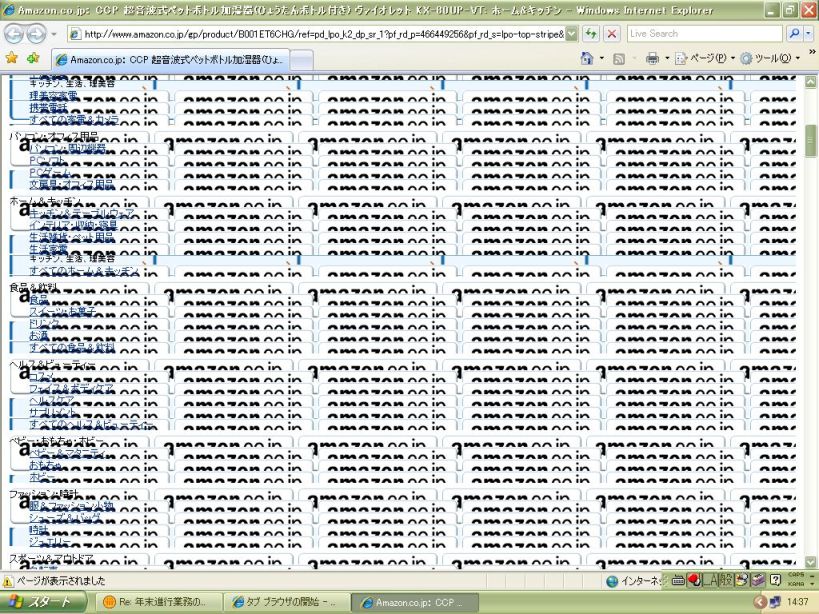Open the Windows スタート button
This screenshot has width=819, height=614.
43,602
